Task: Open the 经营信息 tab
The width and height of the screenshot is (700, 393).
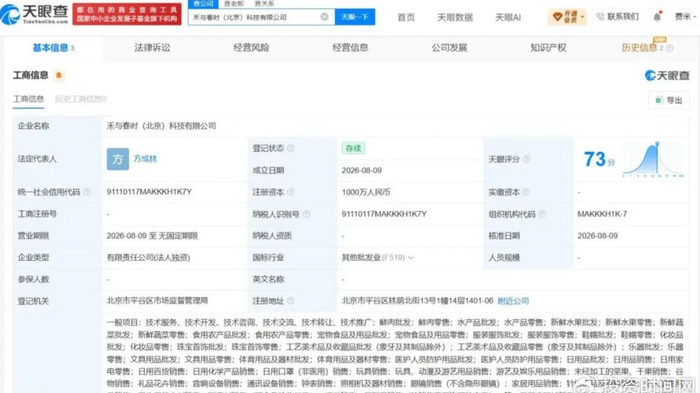Action: click(x=350, y=48)
